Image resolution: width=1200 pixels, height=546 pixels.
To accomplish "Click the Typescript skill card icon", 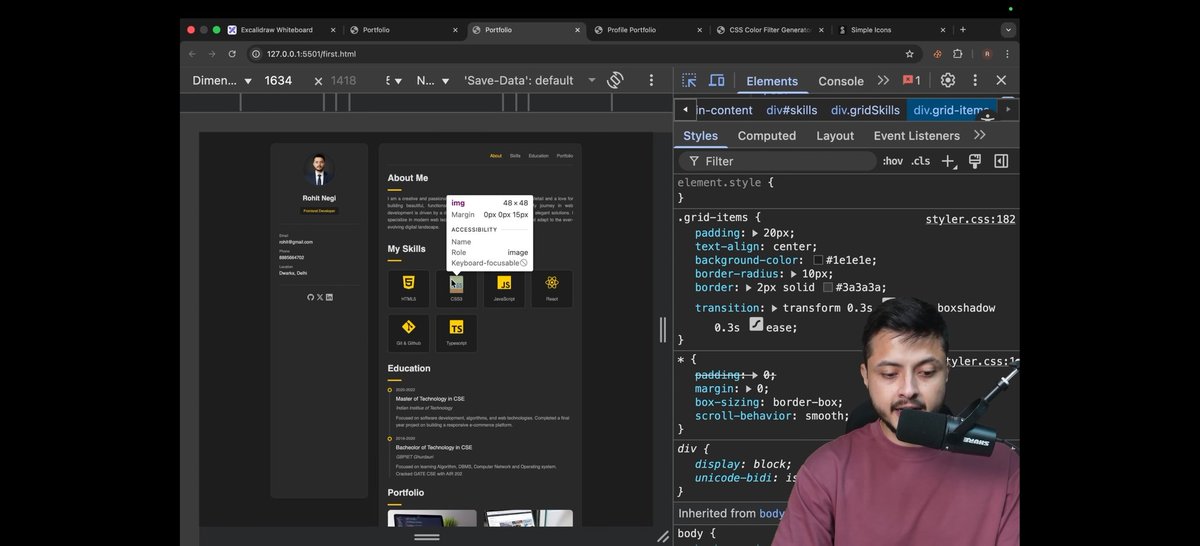I will (456, 327).
